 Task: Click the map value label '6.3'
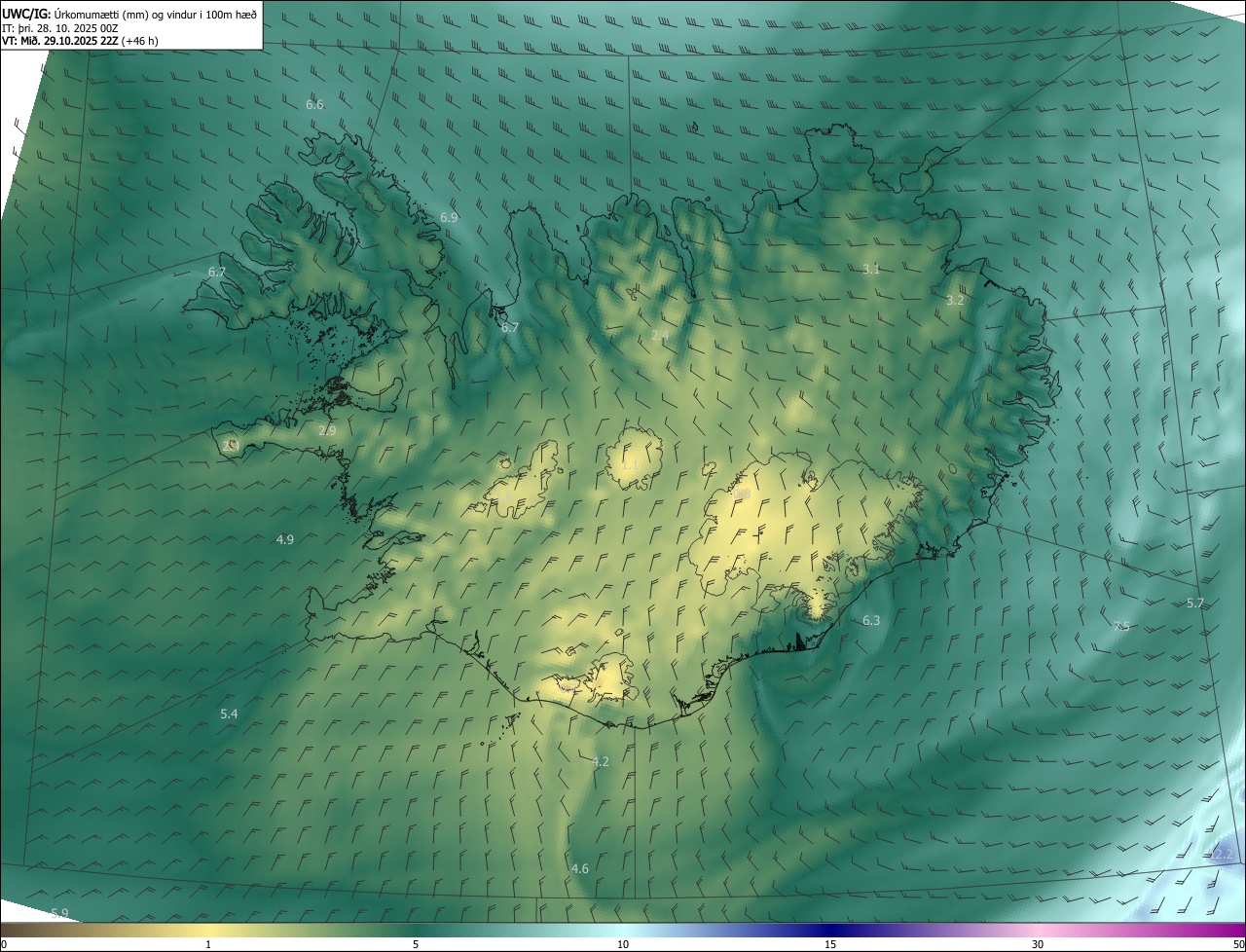[871, 621]
